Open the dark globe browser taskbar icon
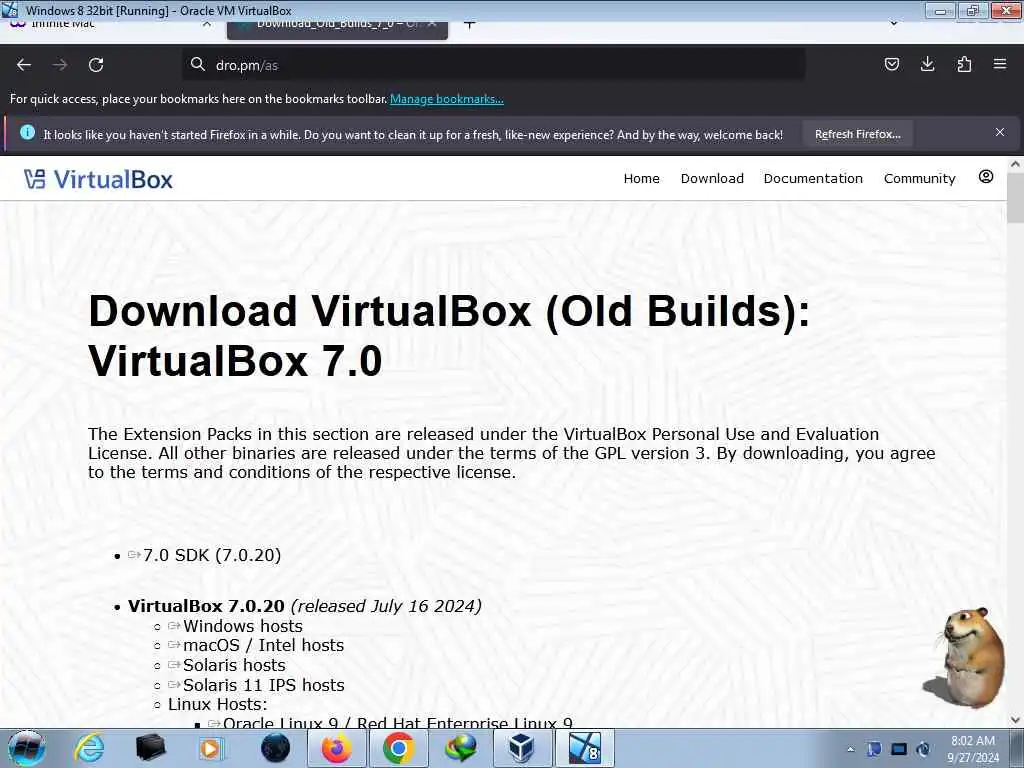This screenshot has height=768, width=1024. (275, 748)
